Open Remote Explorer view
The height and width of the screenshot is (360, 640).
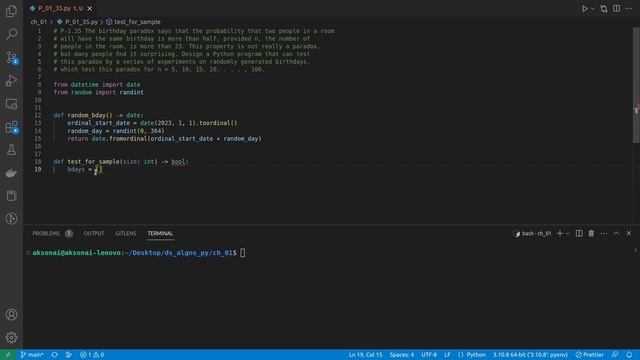11,104
